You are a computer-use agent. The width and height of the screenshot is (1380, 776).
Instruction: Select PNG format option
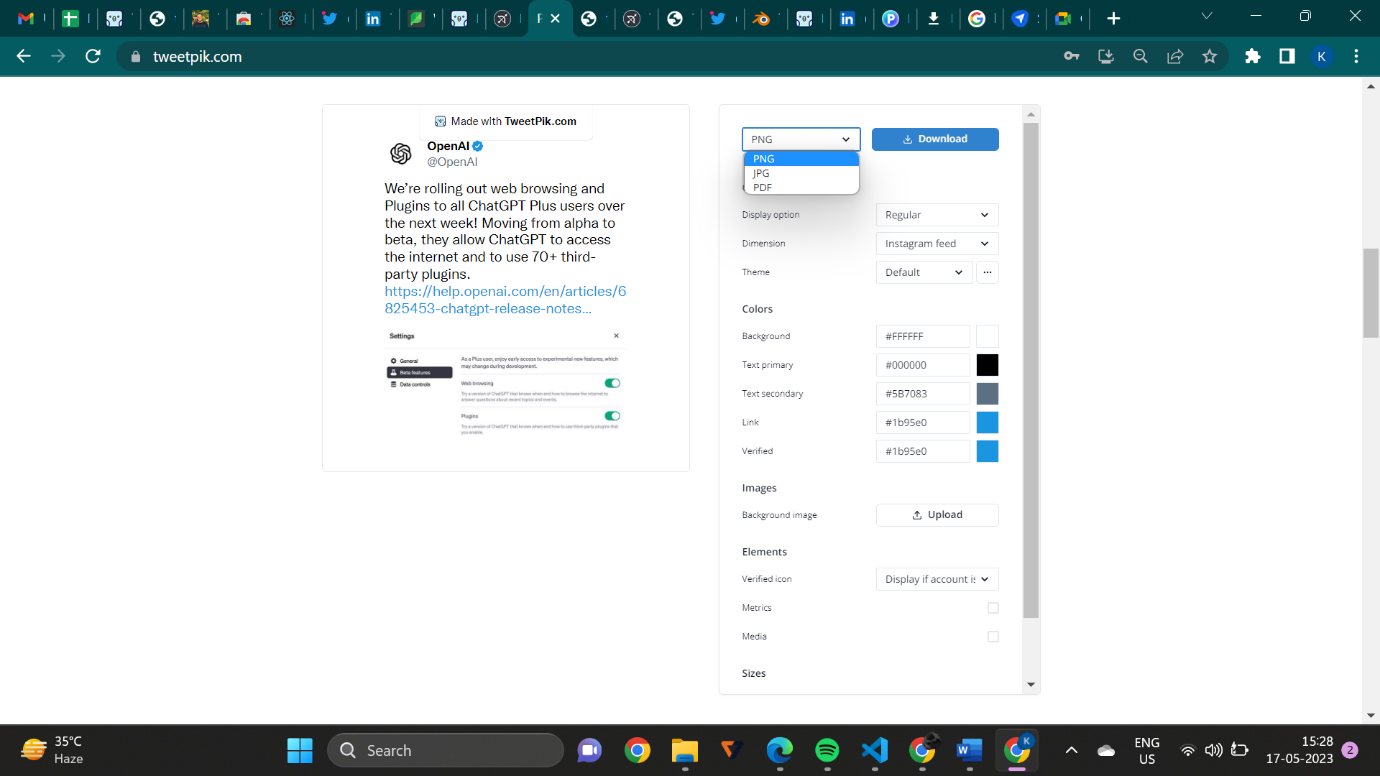point(801,159)
